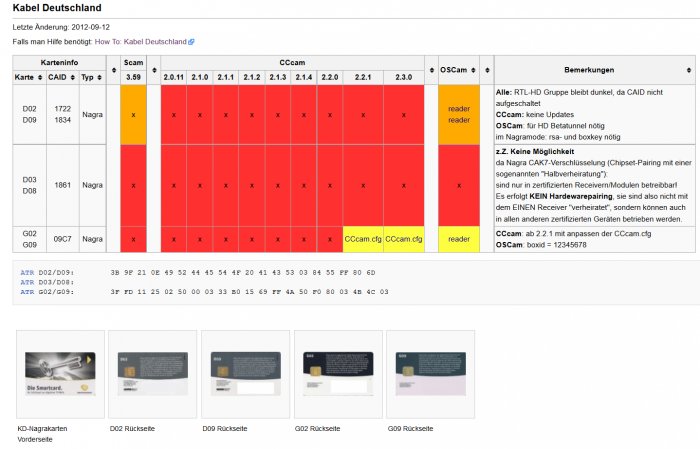Screen dimensions: 700x449
Task: Click the CCcam 2.1.4 column header
Action: 304,77
